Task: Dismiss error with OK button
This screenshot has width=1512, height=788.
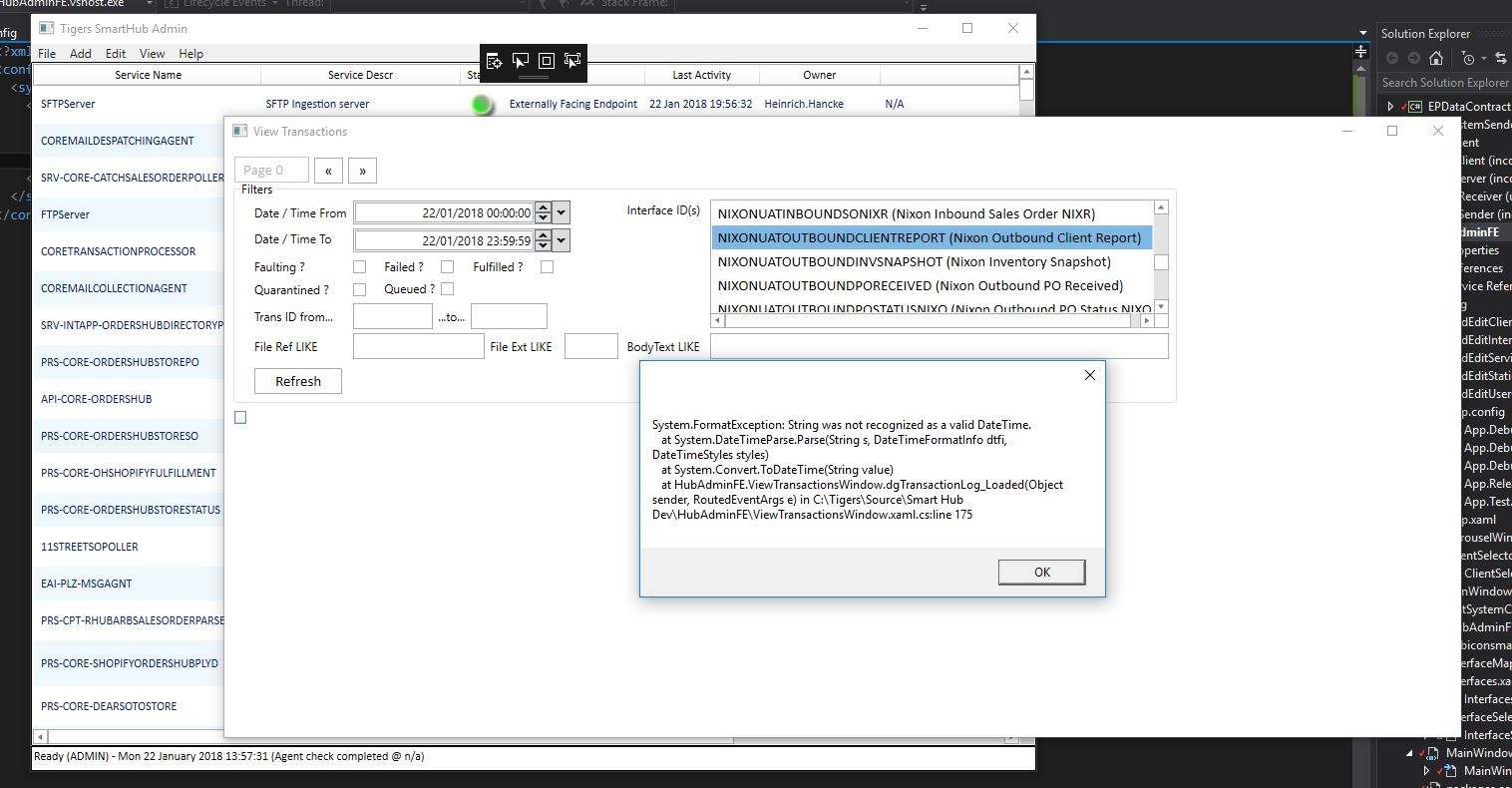Action: point(1042,572)
